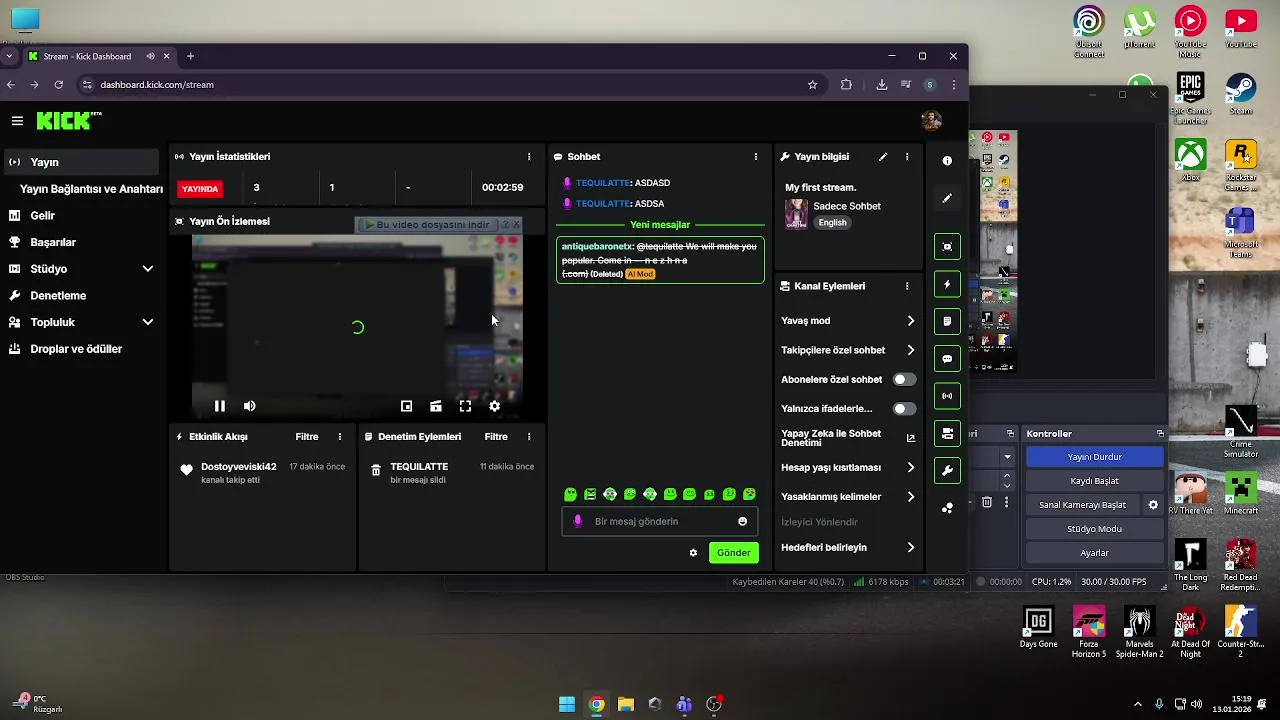This screenshot has width=1280, height=720.
Task: Toggle activity feed lightning widget icon
Action: (x=947, y=284)
